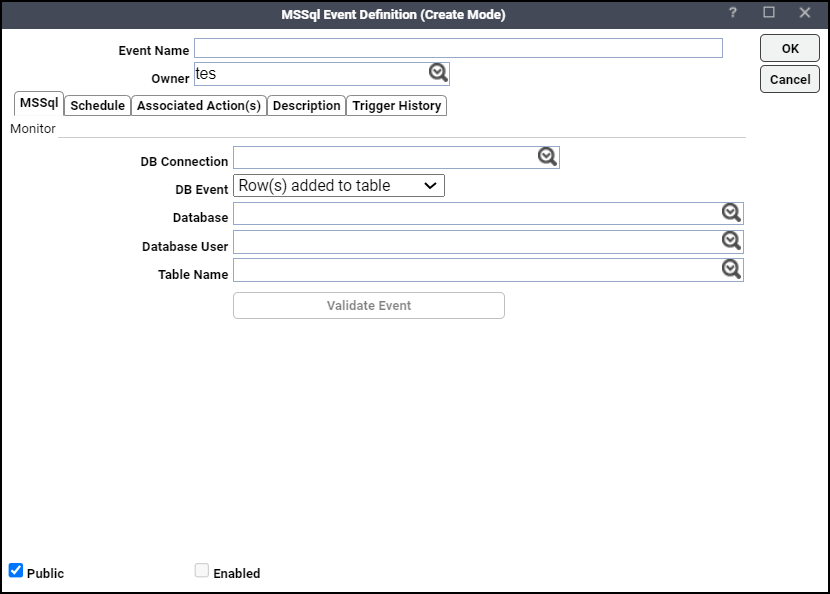
Task: View the Trigger History tab
Action: pyautogui.click(x=396, y=105)
